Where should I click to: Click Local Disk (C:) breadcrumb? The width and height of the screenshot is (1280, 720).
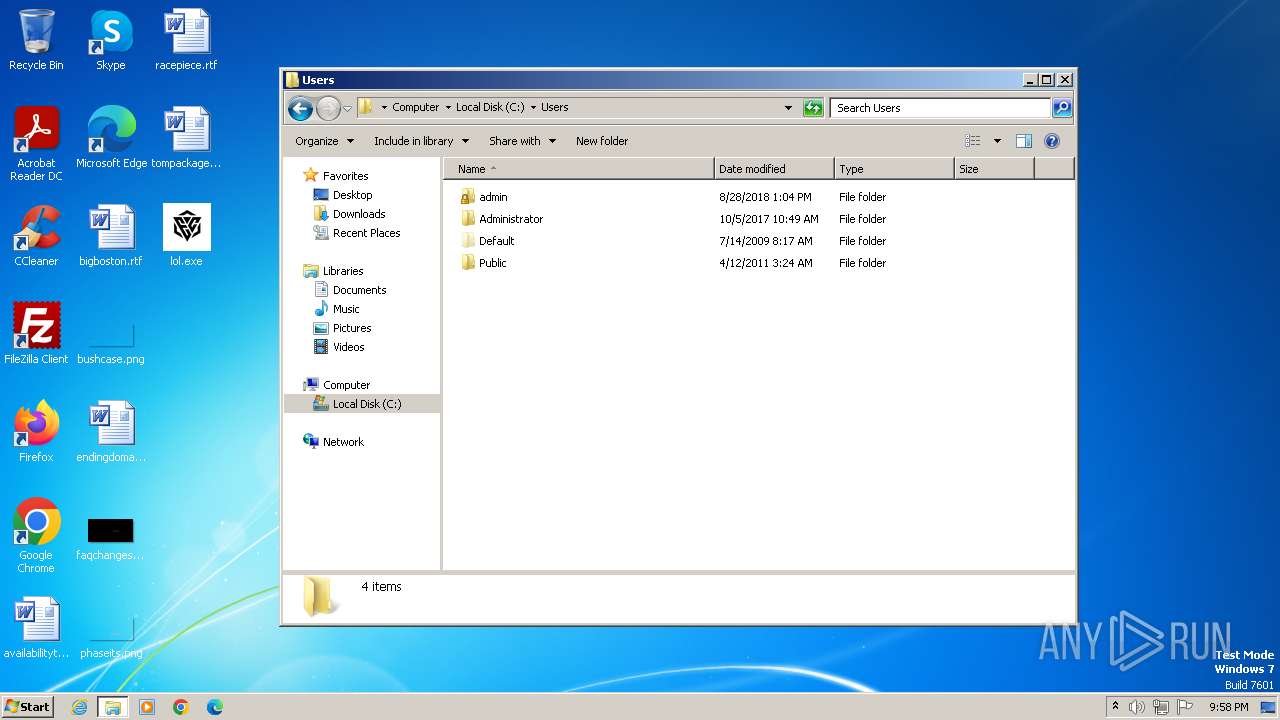490,107
